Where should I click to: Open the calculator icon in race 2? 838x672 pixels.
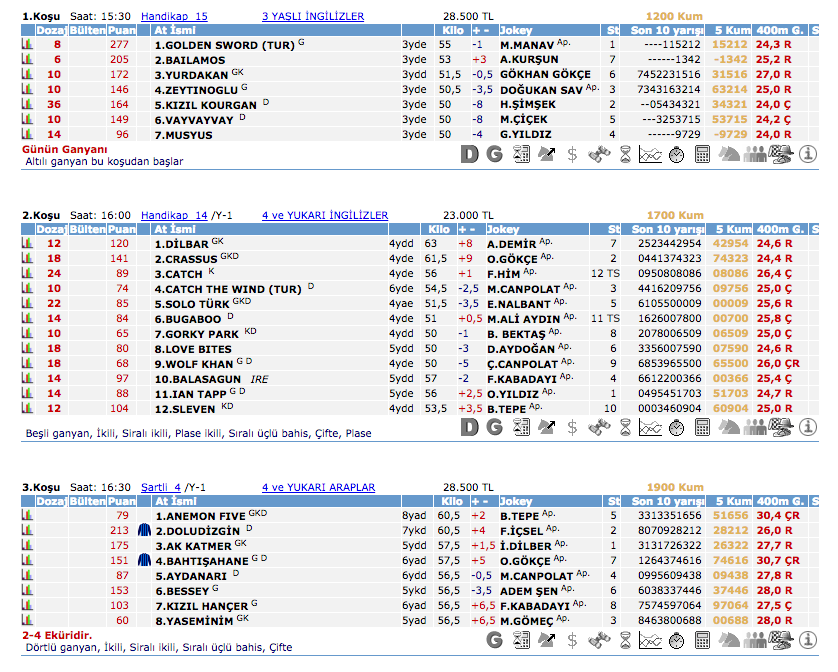pos(702,427)
